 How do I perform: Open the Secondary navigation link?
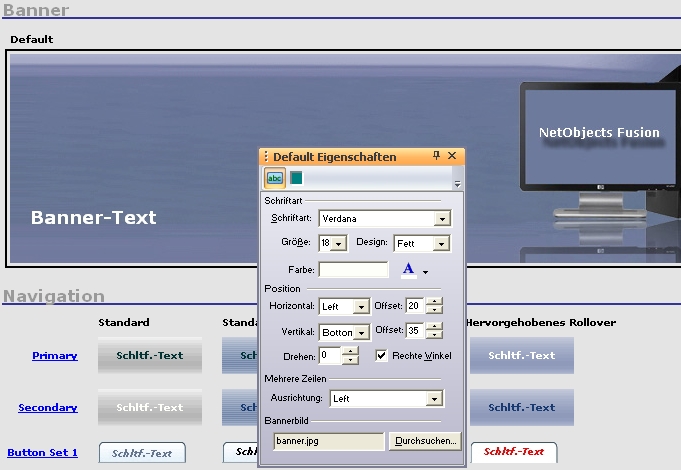tap(48, 407)
